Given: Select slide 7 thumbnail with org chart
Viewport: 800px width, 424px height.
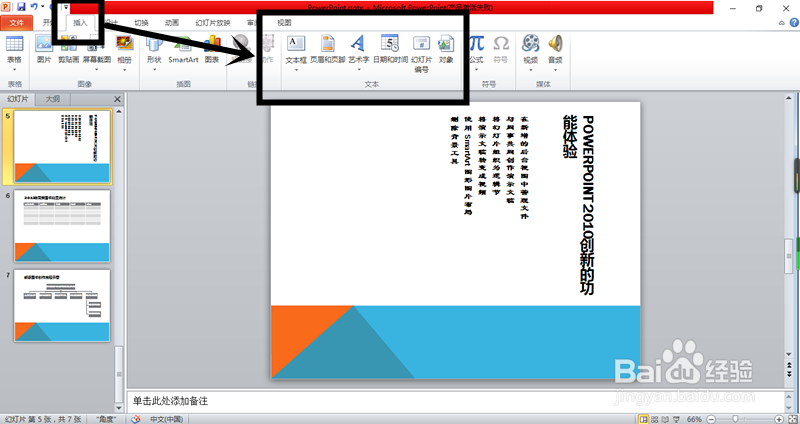Looking at the screenshot, I should [62, 306].
